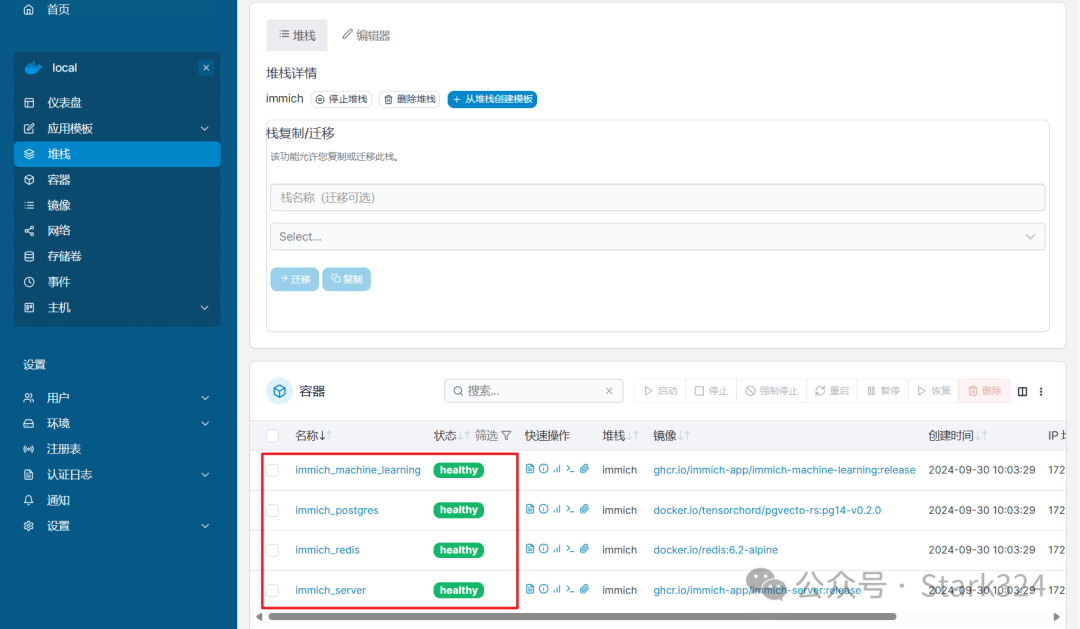
Task: Sort containers by 创建时间 column
Action: pos(957,435)
